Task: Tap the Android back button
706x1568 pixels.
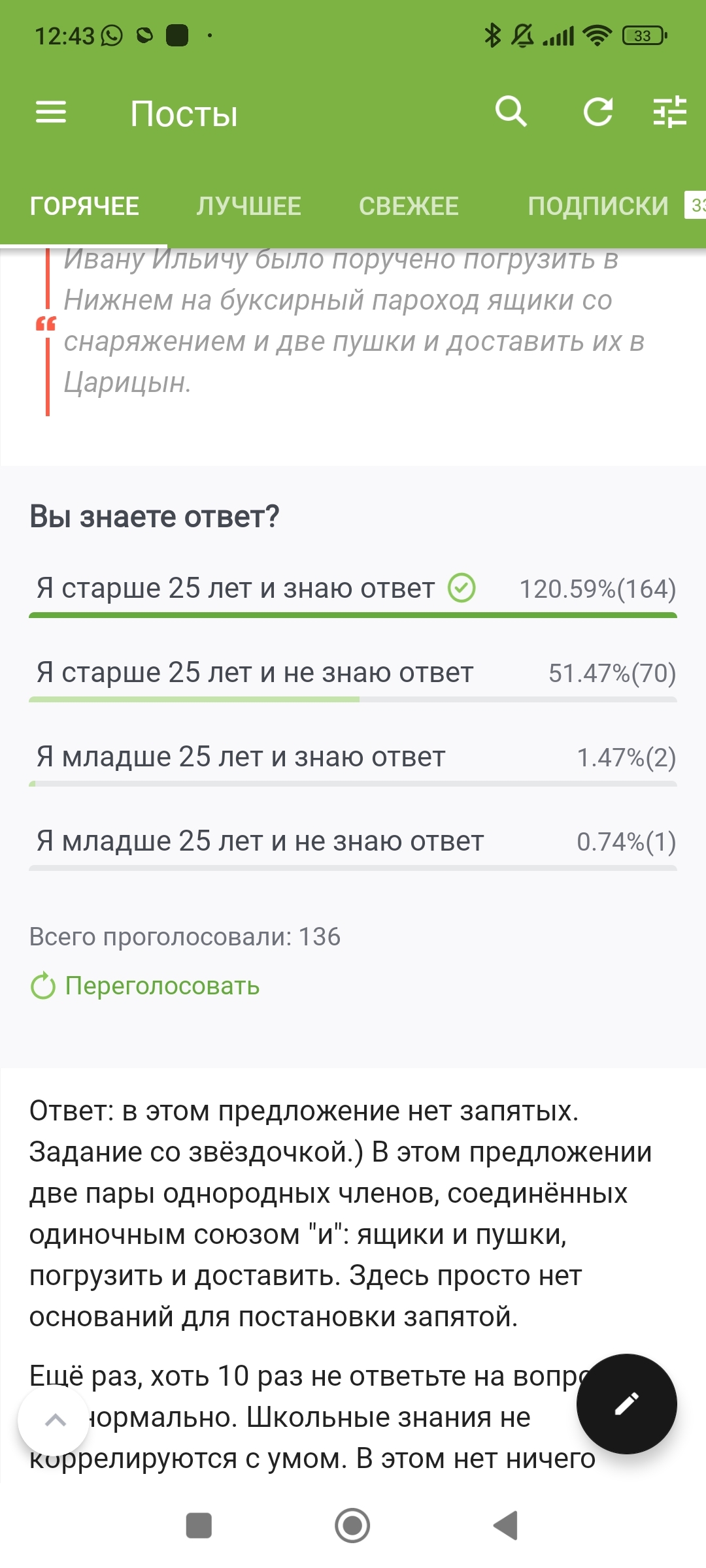Action: pos(506,1526)
